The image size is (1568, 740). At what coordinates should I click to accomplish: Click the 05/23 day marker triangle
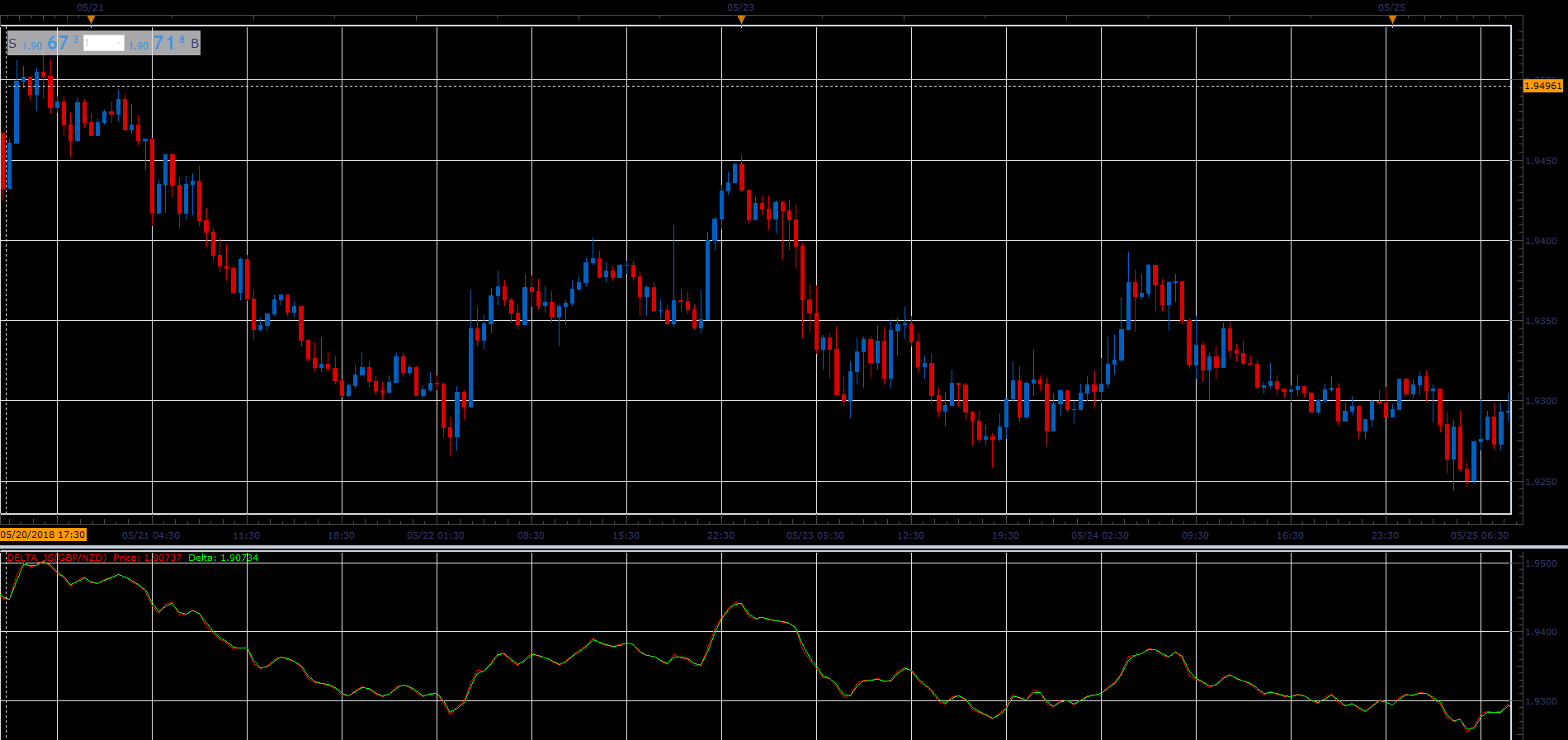(741, 20)
